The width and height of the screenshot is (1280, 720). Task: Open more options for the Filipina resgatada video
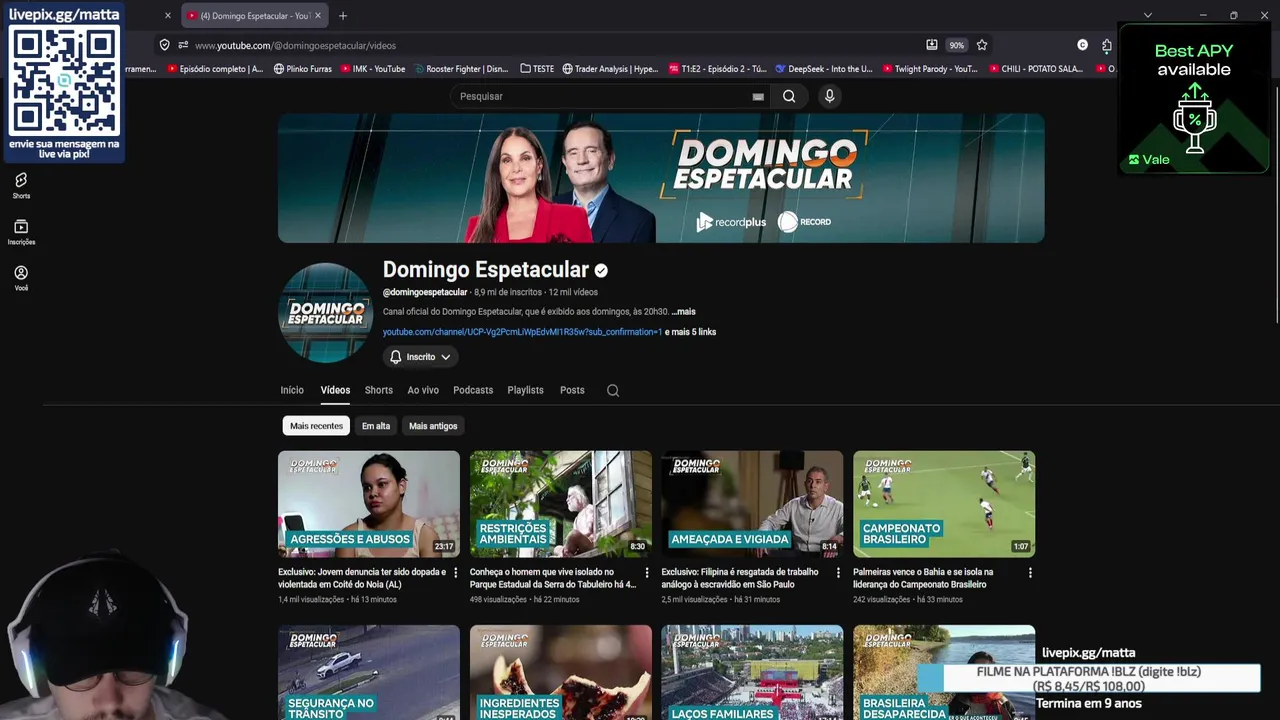[x=838, y=573]
